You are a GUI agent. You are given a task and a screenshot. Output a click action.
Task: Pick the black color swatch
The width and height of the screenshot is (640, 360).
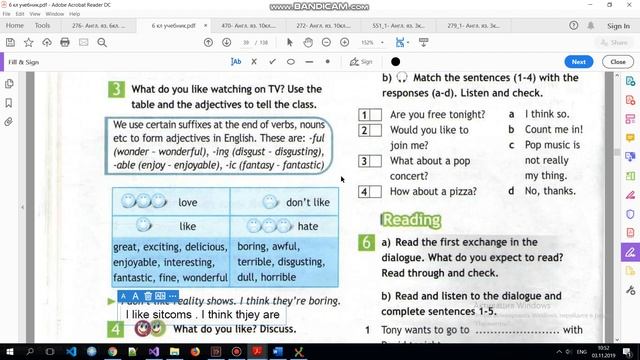coord(395,62)
